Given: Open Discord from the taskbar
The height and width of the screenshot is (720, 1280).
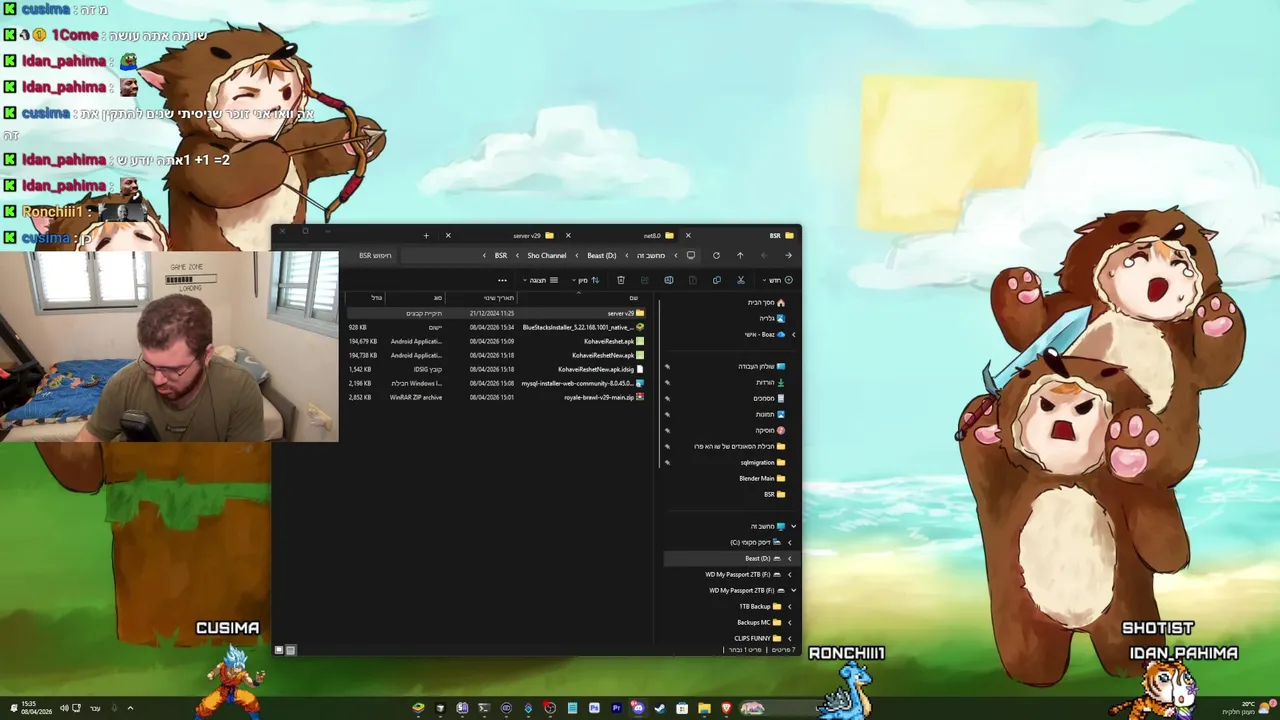Looking at the screenshot, I should 638,708.
